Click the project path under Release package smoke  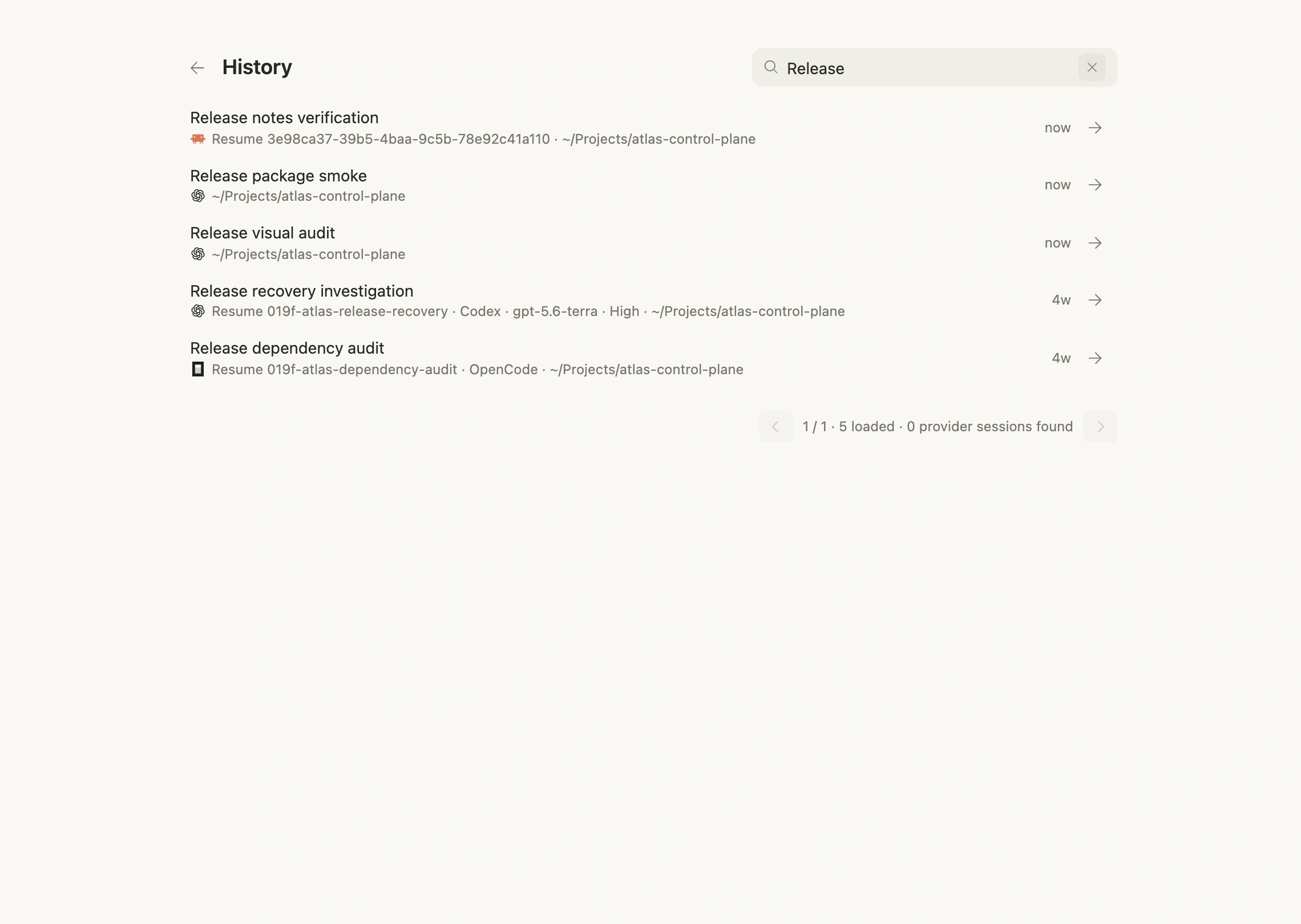tap(308, 196)
